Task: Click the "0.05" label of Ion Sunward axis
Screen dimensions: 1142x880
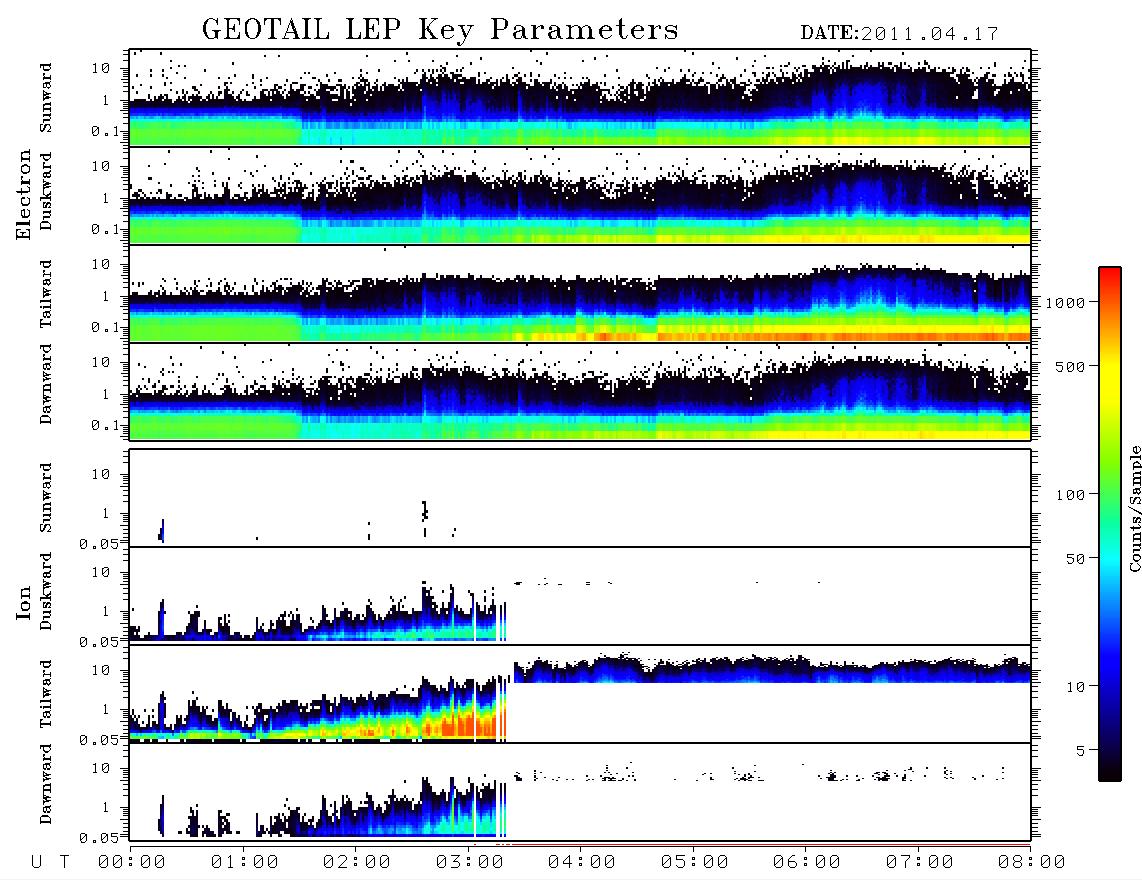Action: 98,543
